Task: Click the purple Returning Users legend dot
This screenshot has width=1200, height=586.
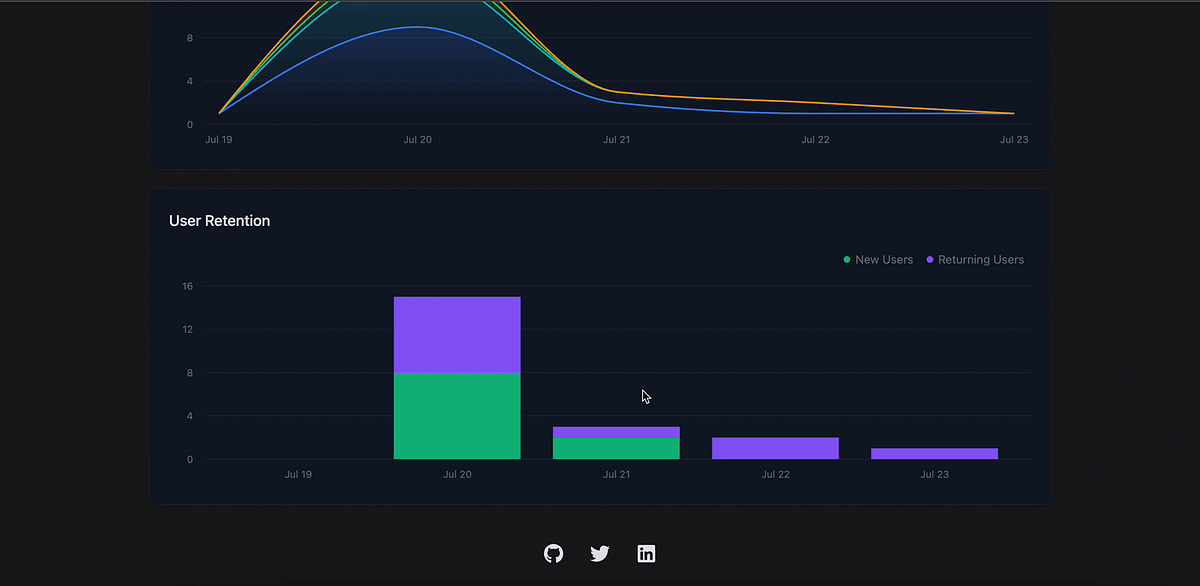Action: pos(929,259)
